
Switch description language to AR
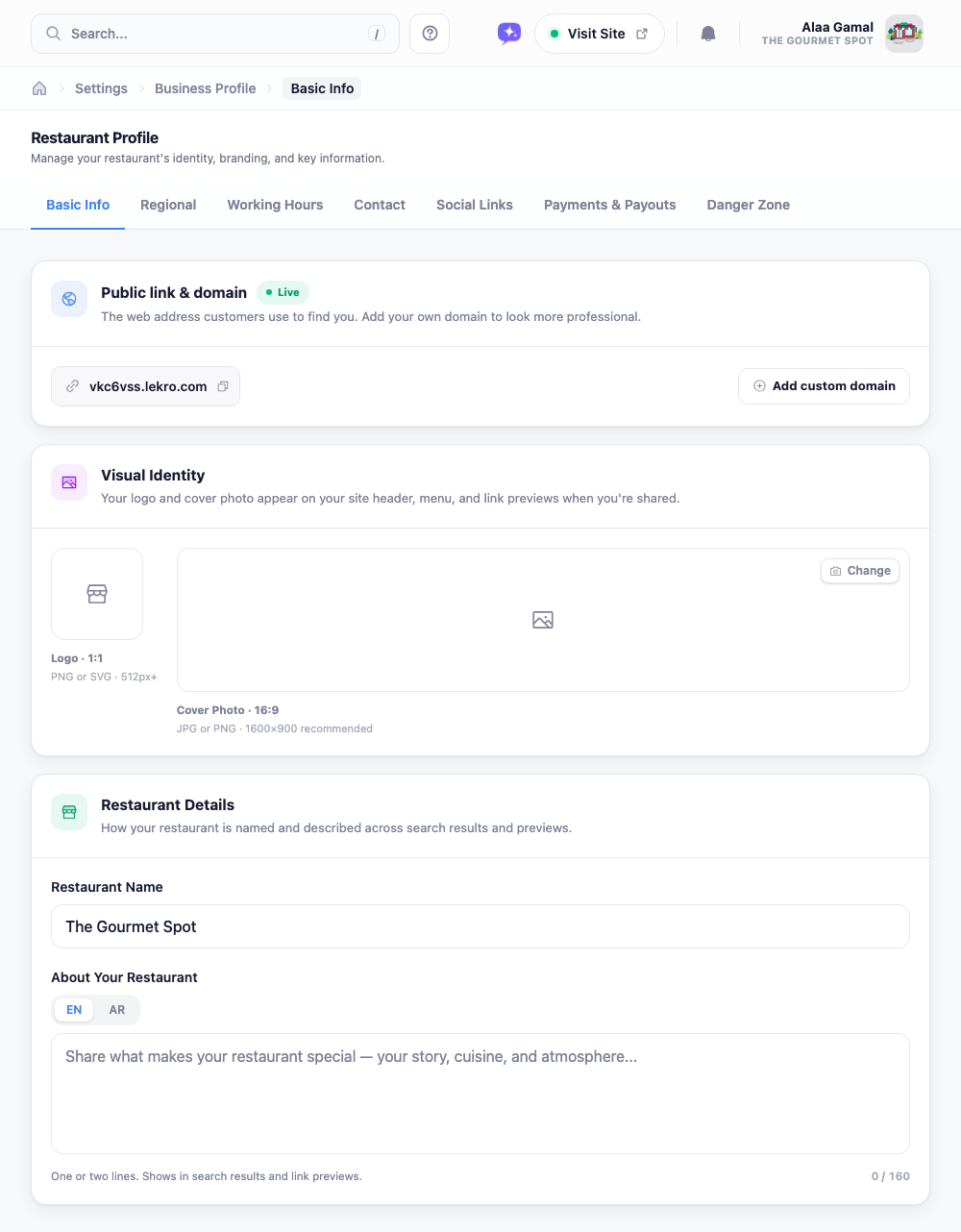117,1010
